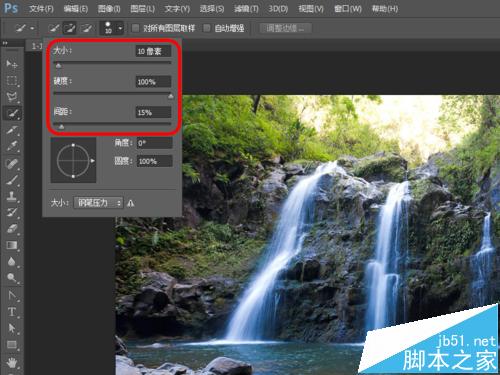The height and width of the screenshot is (375, 500).
Task: Select the Dodge tool
Action: pos(12,278)
